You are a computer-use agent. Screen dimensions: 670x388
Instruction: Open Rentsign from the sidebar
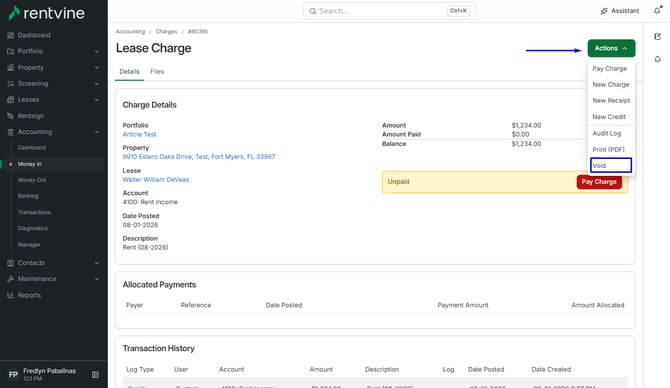point(30,116)
